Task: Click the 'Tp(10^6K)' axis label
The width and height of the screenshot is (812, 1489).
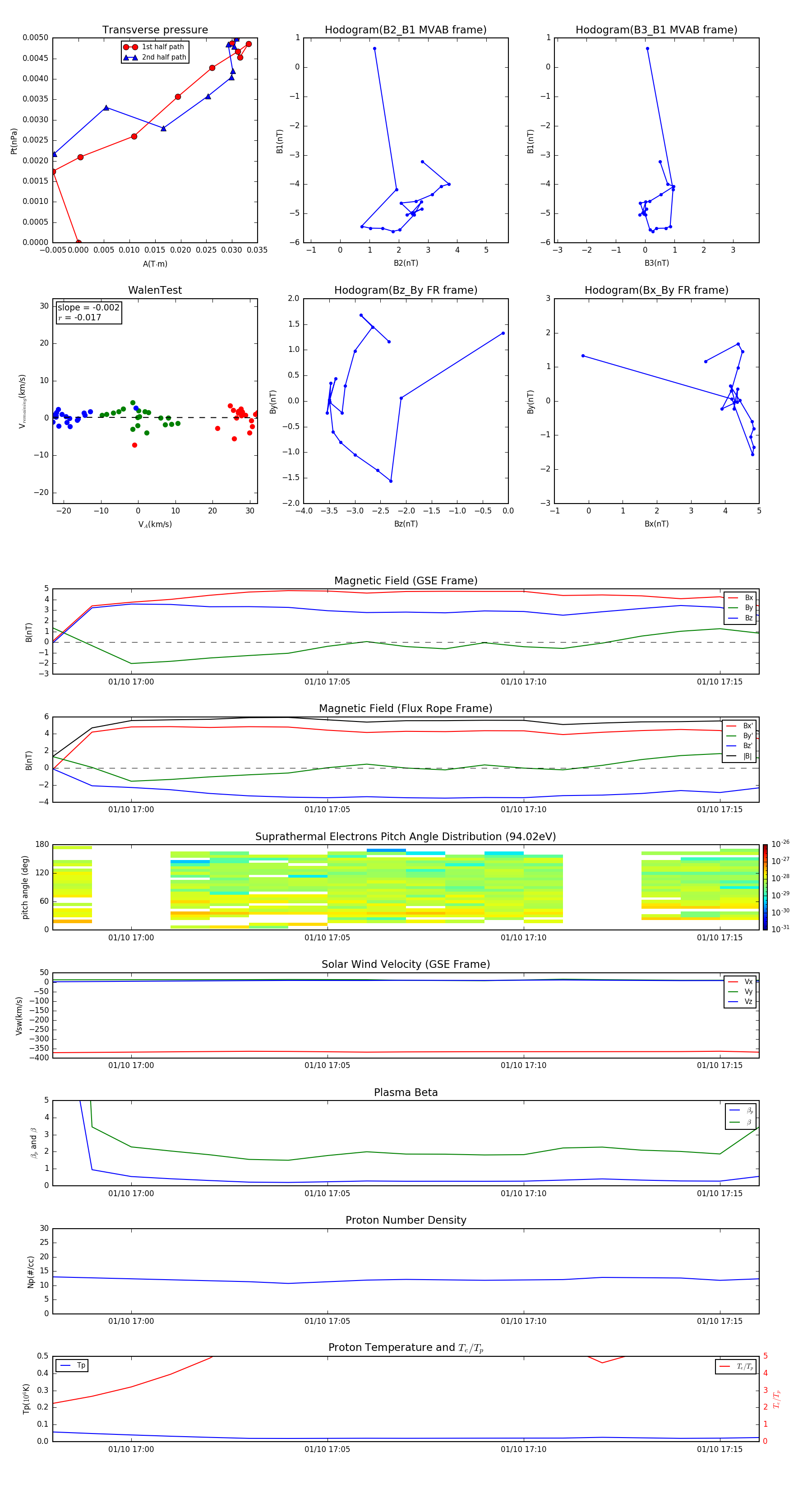Action: [26, 1399]
